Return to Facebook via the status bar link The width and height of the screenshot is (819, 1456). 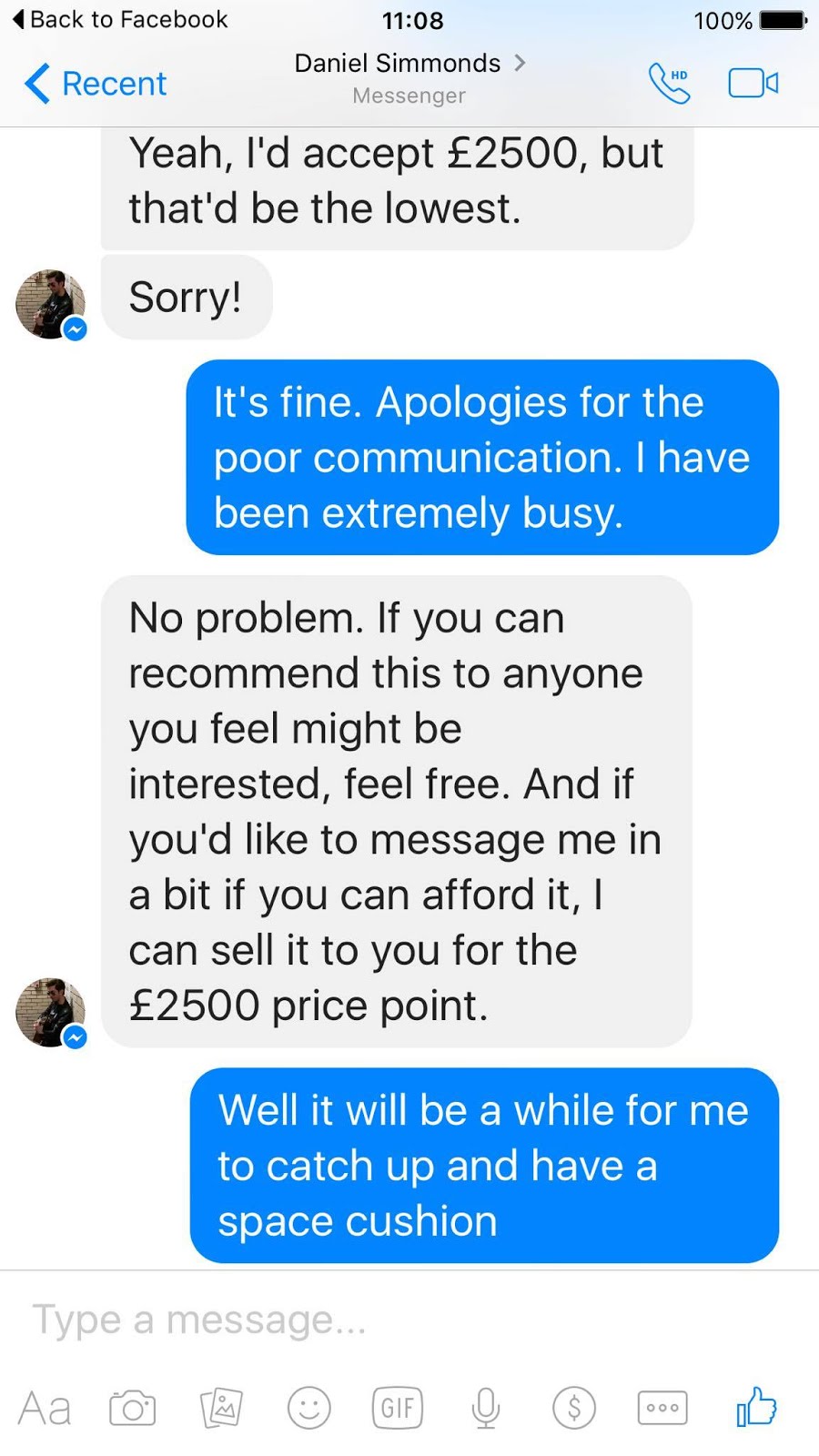[x=120, y=19]
